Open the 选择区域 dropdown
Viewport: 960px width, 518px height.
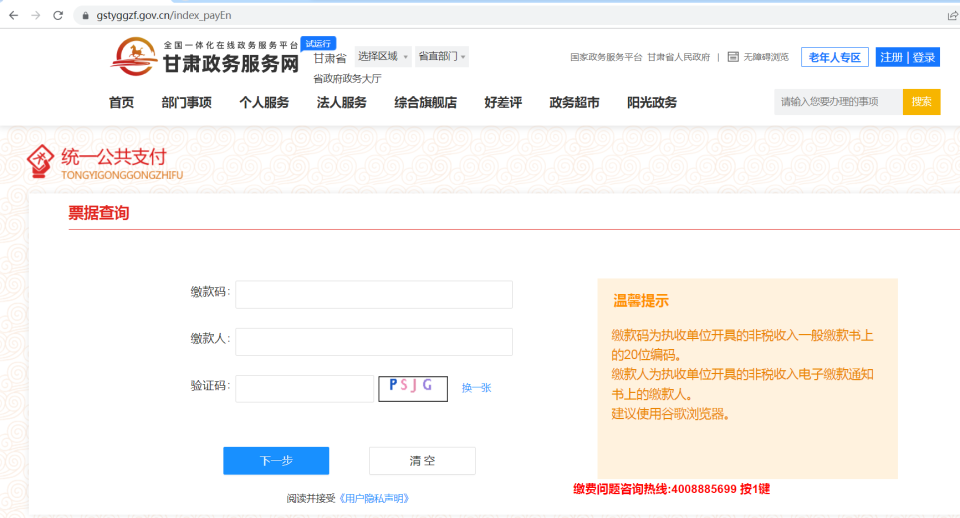pos(383,56)
